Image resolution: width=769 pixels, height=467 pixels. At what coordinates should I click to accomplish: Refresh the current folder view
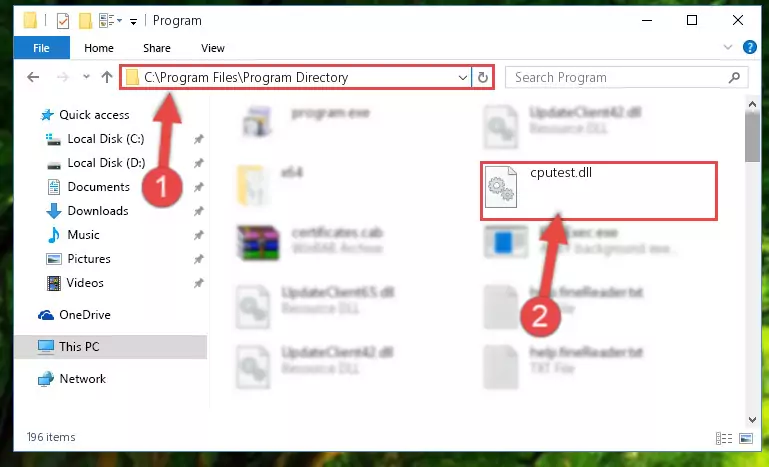coord(483,78)
